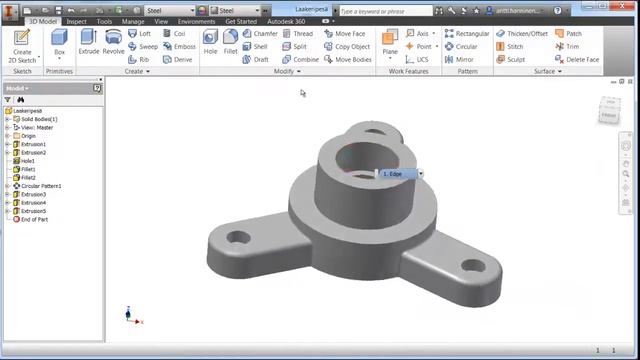The height and width of the screenshot is (360, 640).
Task: Select the Coil tool
Action: (174, 33)
